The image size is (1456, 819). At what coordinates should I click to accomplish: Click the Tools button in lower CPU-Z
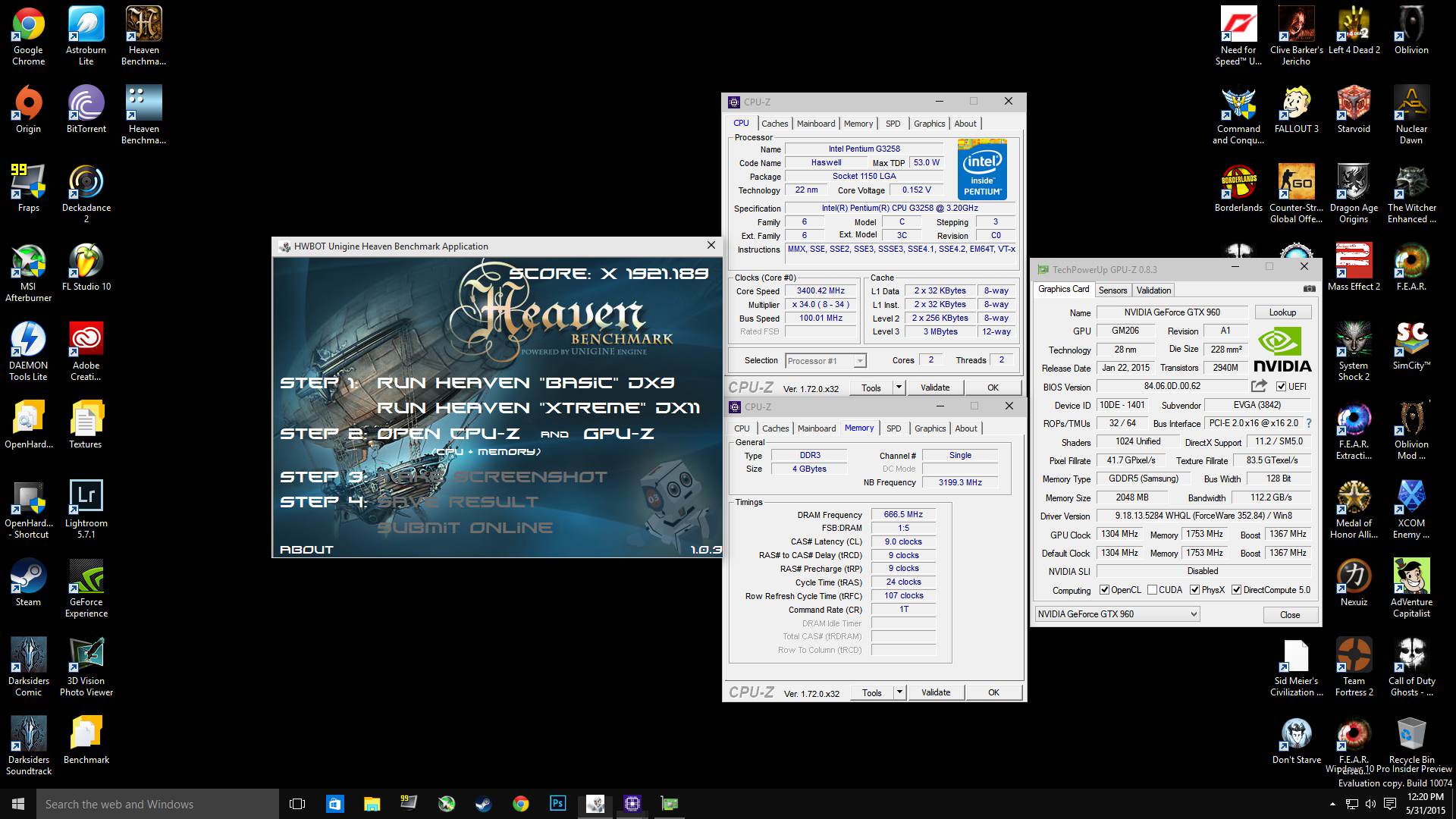pyautogui.click(x=872, y=692)
